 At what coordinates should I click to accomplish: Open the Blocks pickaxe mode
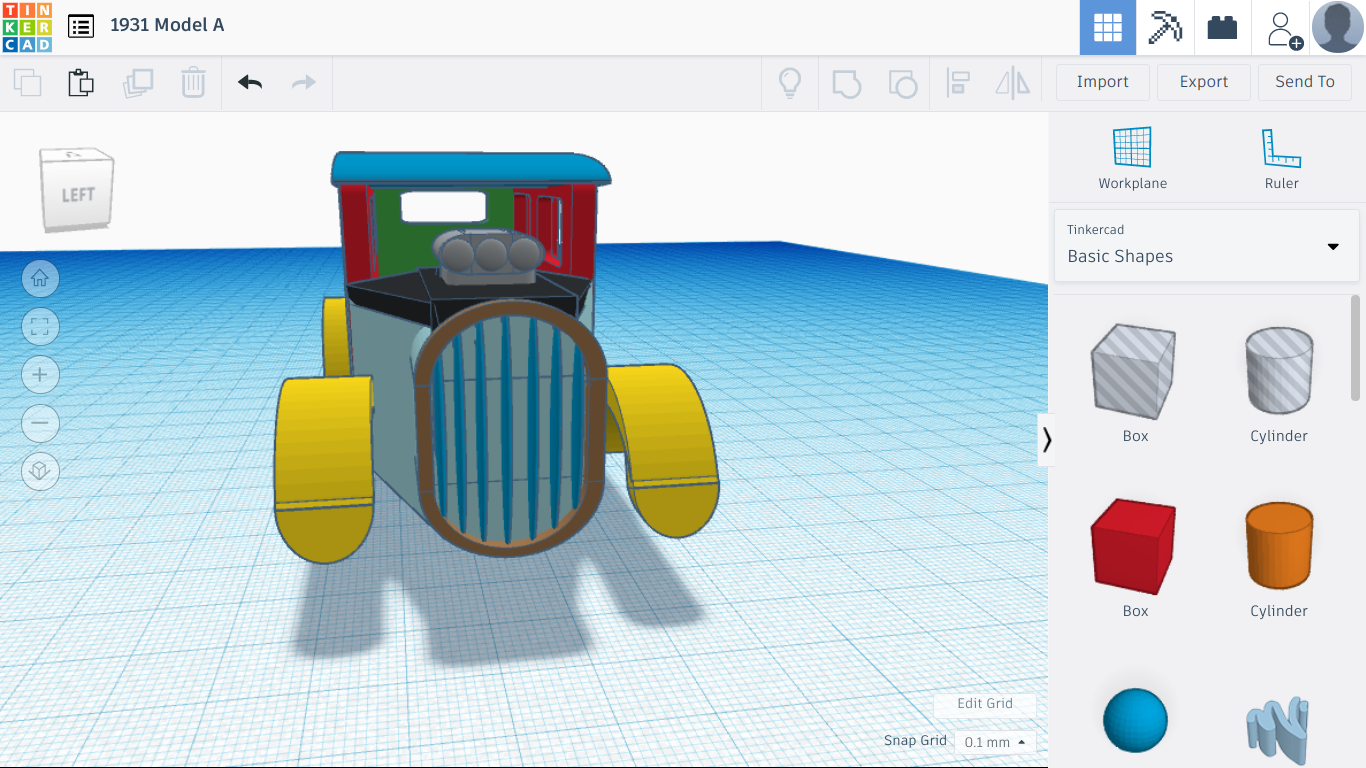[1165, 27]
